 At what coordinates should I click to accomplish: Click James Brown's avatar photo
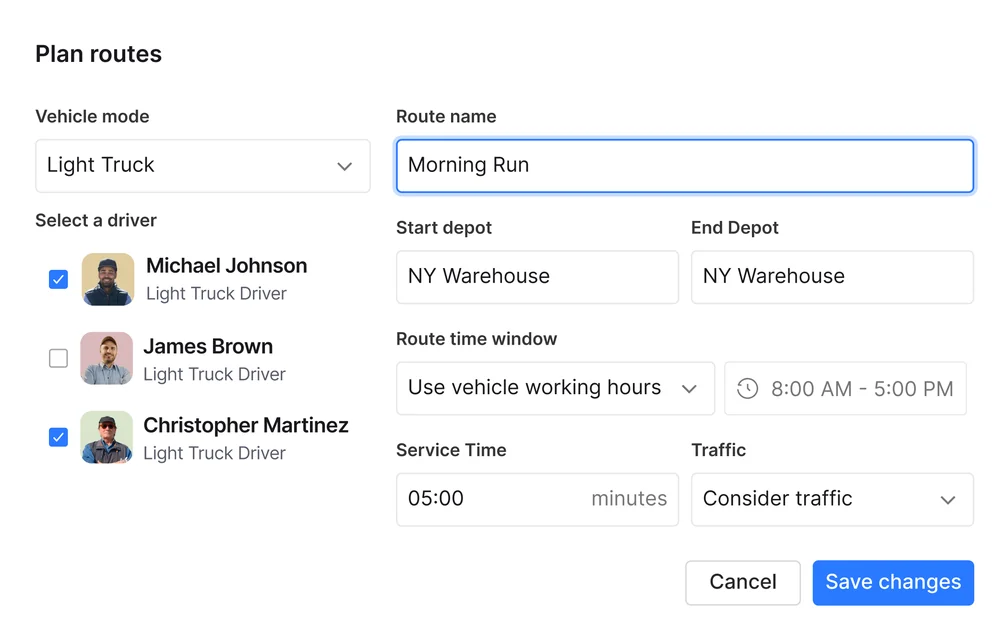click(x=107, y=358)
